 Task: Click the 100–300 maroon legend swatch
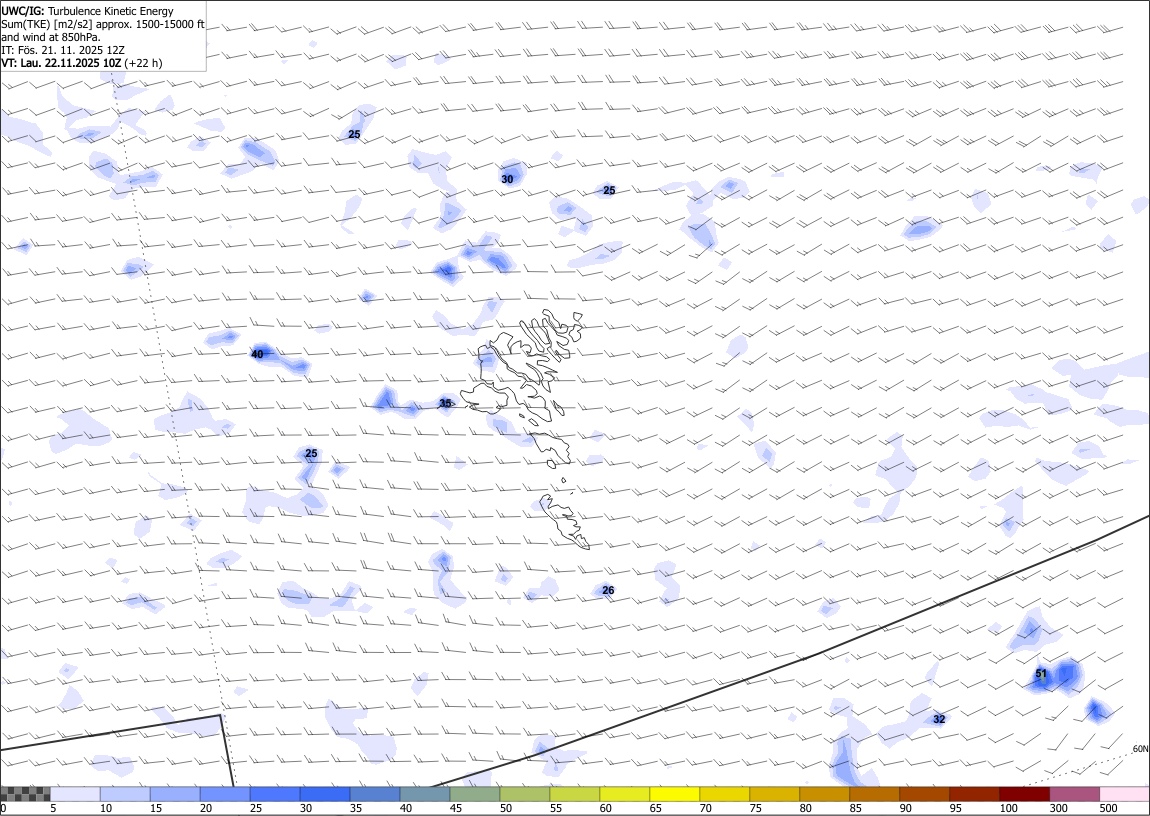[x=1023, y=794]
